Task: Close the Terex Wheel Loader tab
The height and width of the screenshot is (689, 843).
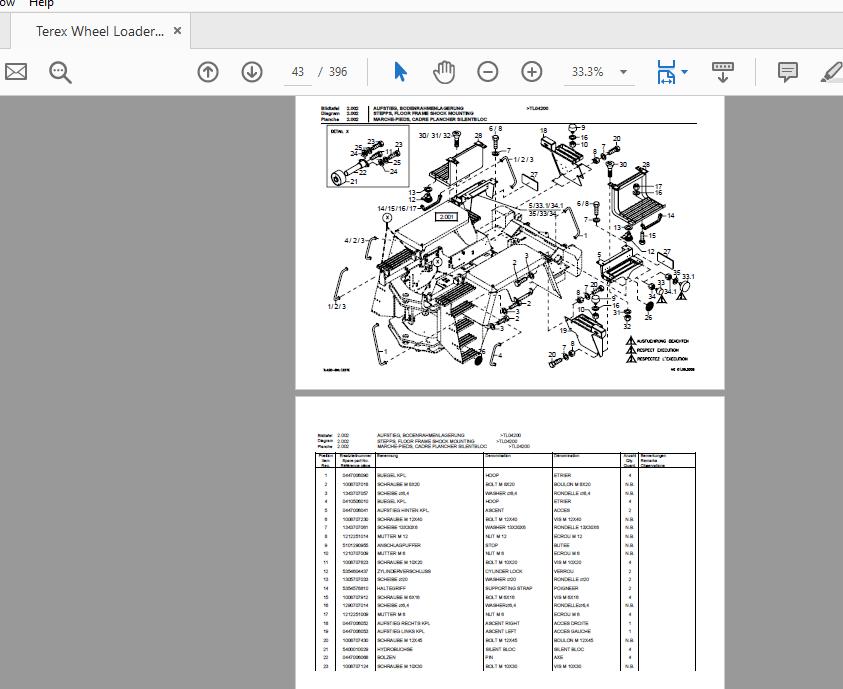Action: point(177,31)
